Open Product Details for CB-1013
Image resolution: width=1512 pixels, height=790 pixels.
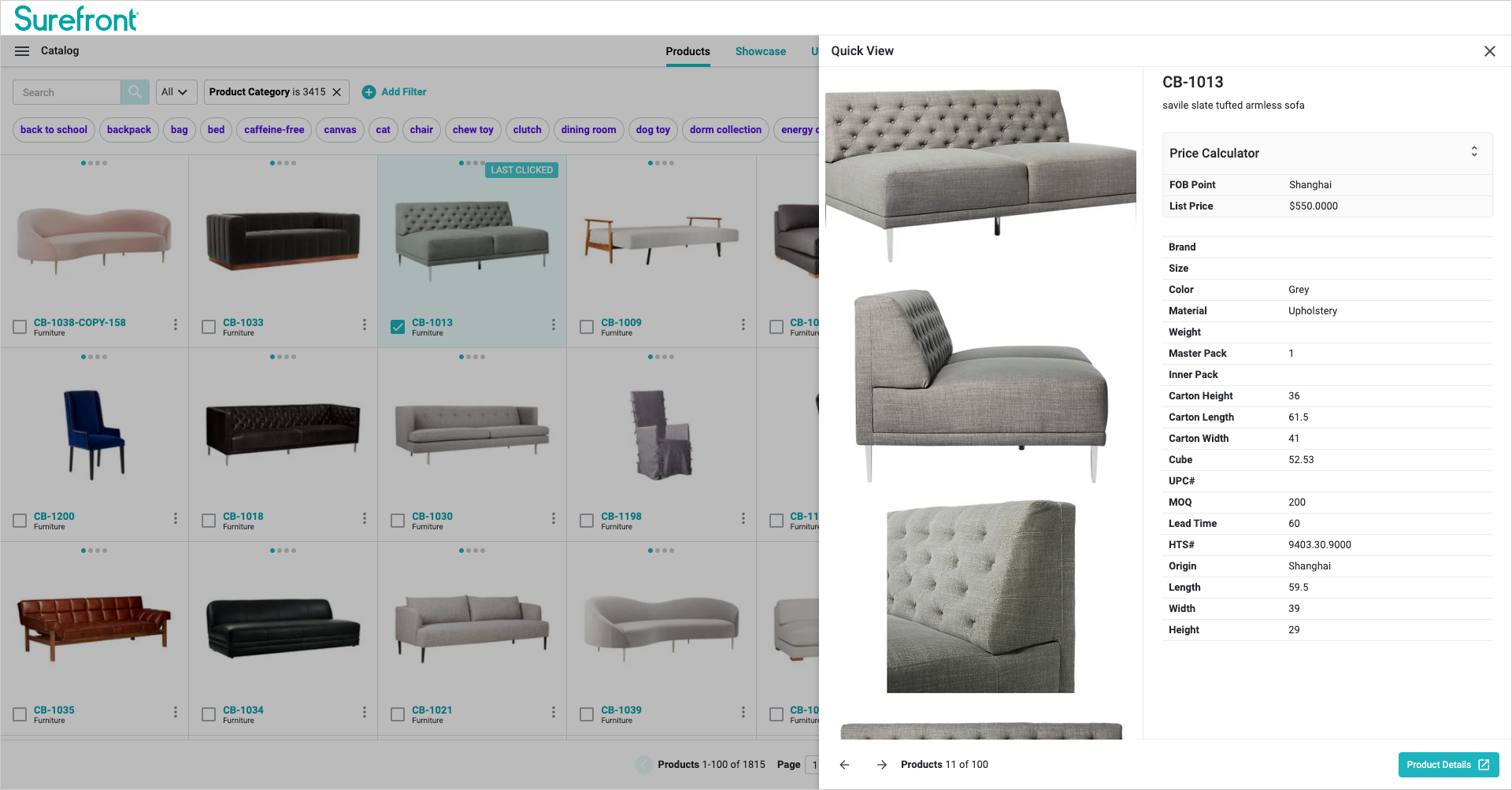(1448, 765)
